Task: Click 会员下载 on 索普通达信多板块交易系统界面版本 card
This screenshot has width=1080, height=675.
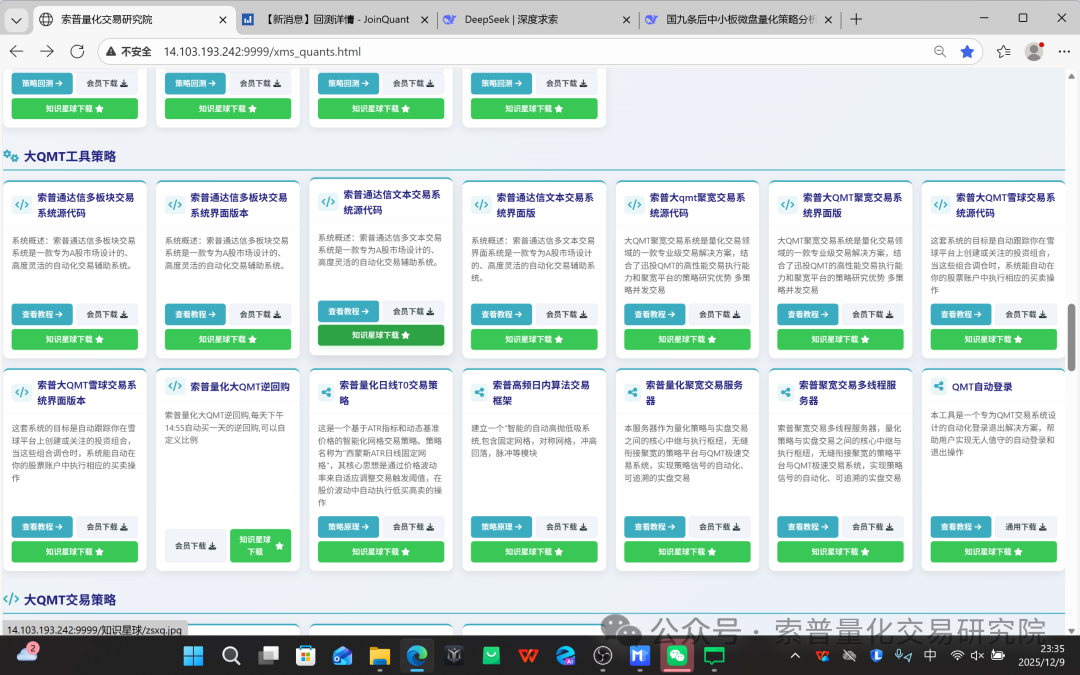Action: [260, 314]
